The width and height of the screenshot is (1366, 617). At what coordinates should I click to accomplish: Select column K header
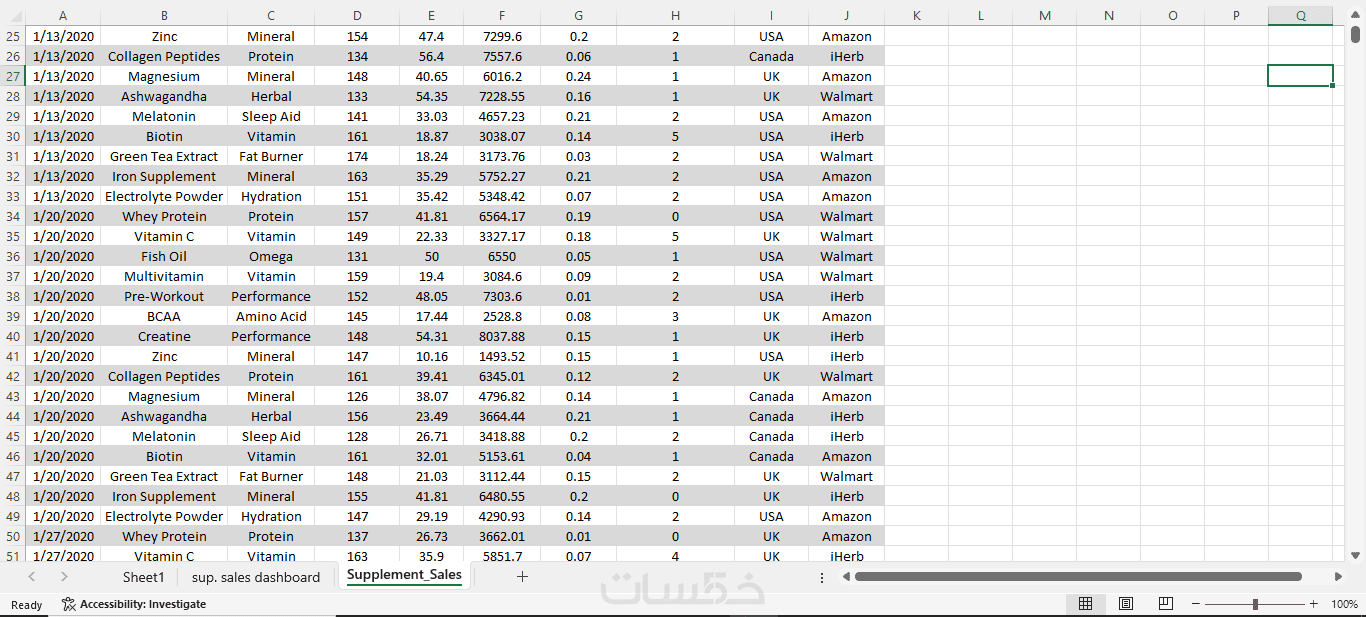(916, 15)
